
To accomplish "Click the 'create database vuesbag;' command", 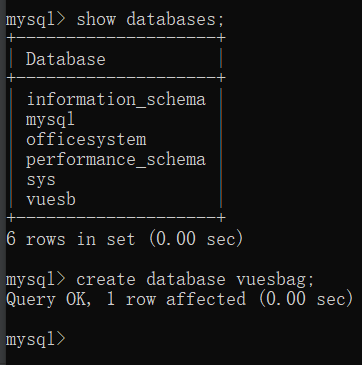I will (x=195, y=279).
